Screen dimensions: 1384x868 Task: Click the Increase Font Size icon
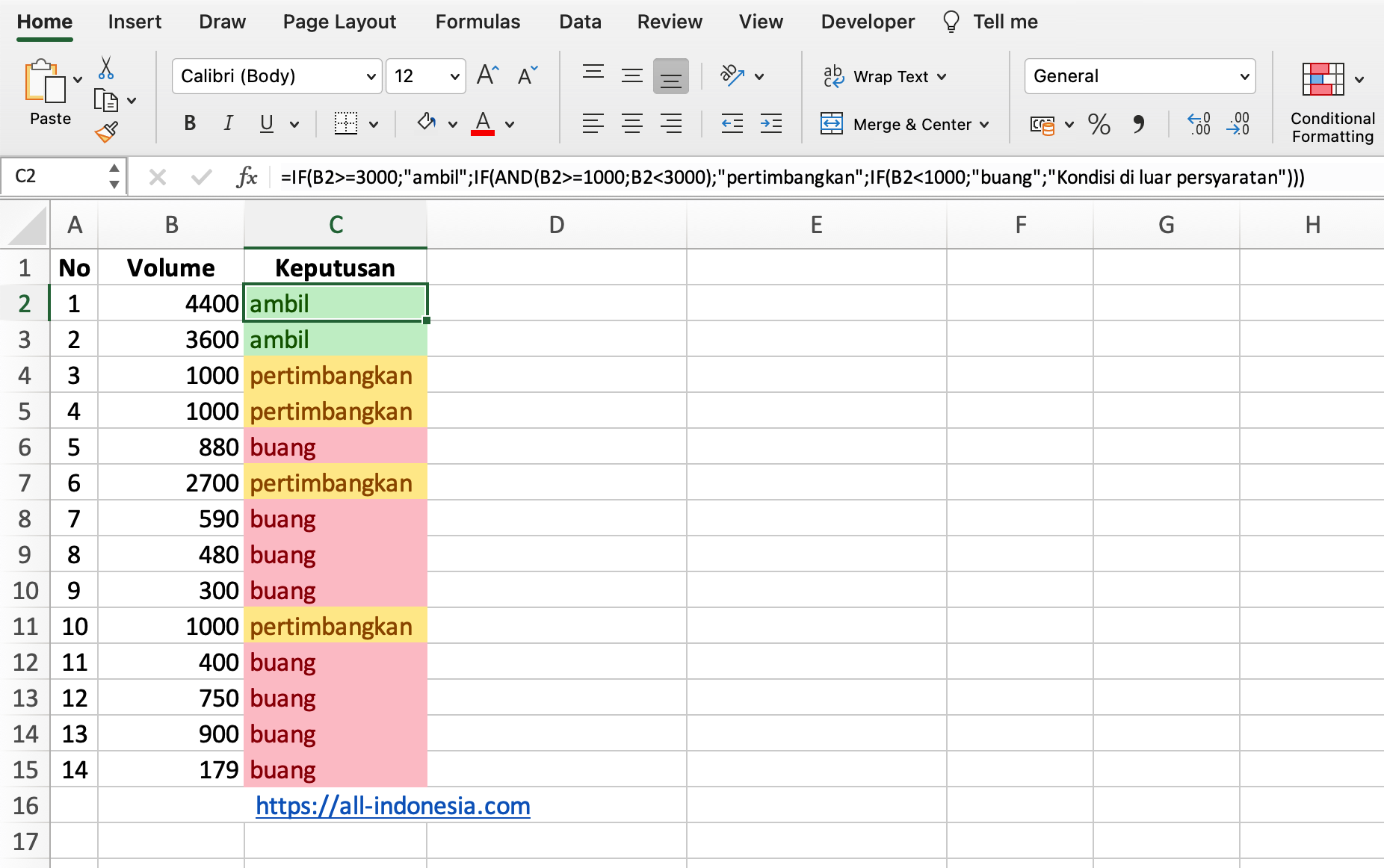[x=487, y=75]
